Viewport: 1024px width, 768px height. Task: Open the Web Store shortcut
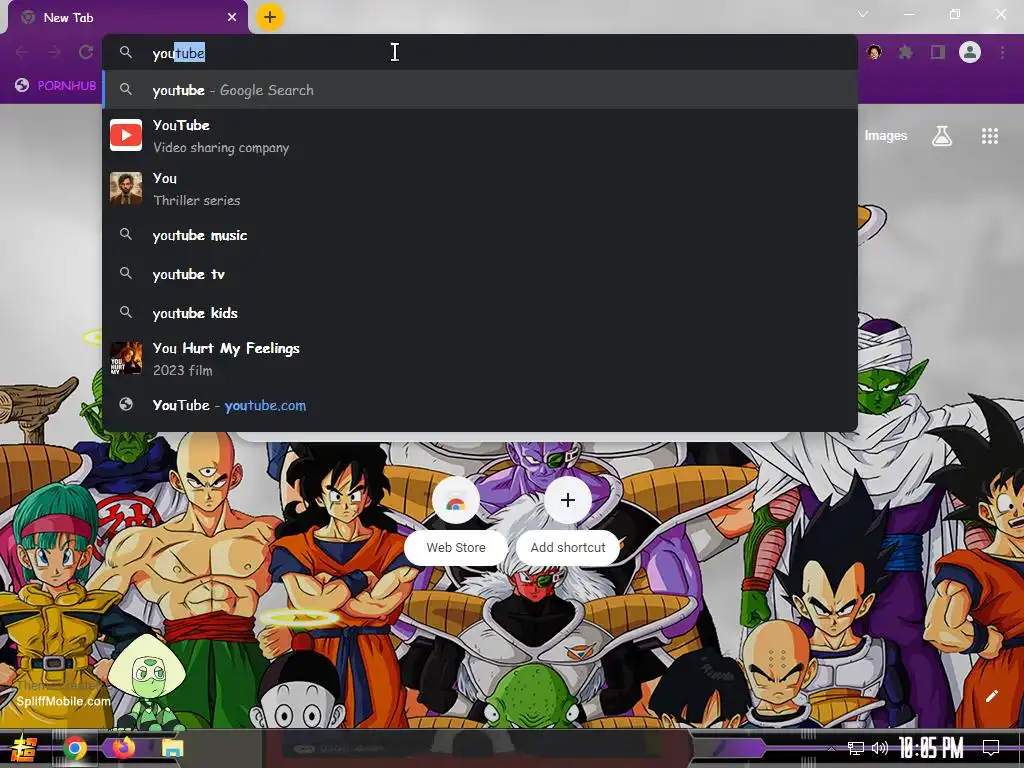(456, 521)
